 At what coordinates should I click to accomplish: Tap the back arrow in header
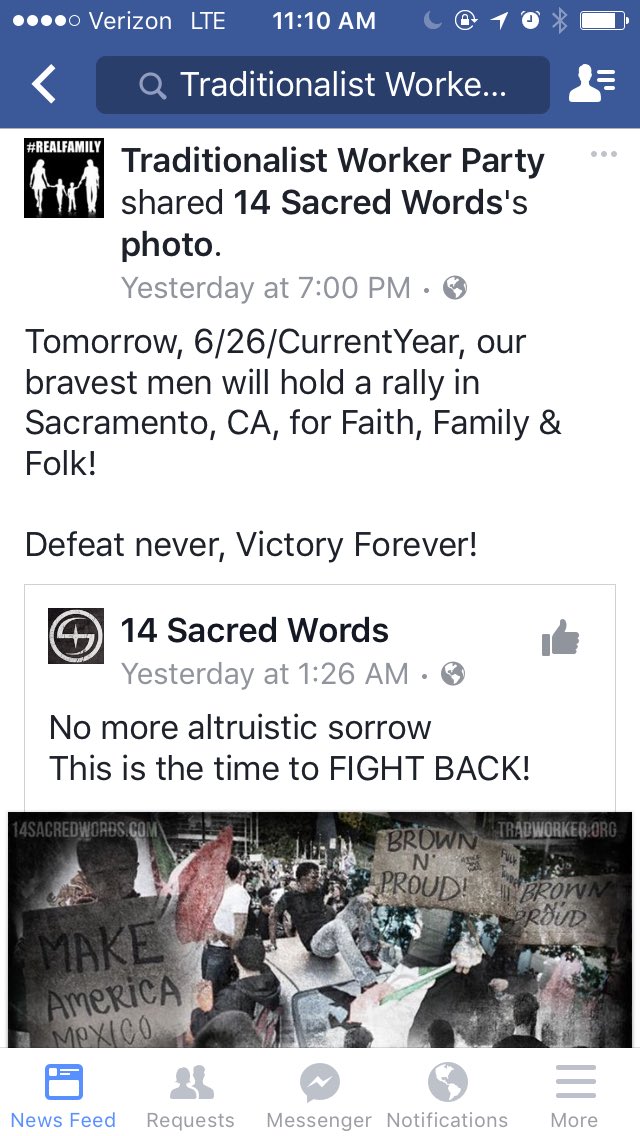click(x=43, y=84)
